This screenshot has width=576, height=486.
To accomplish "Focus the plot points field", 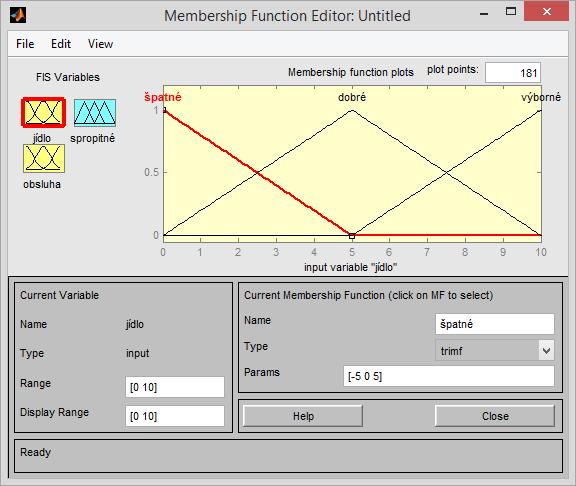I will (513, 73).
